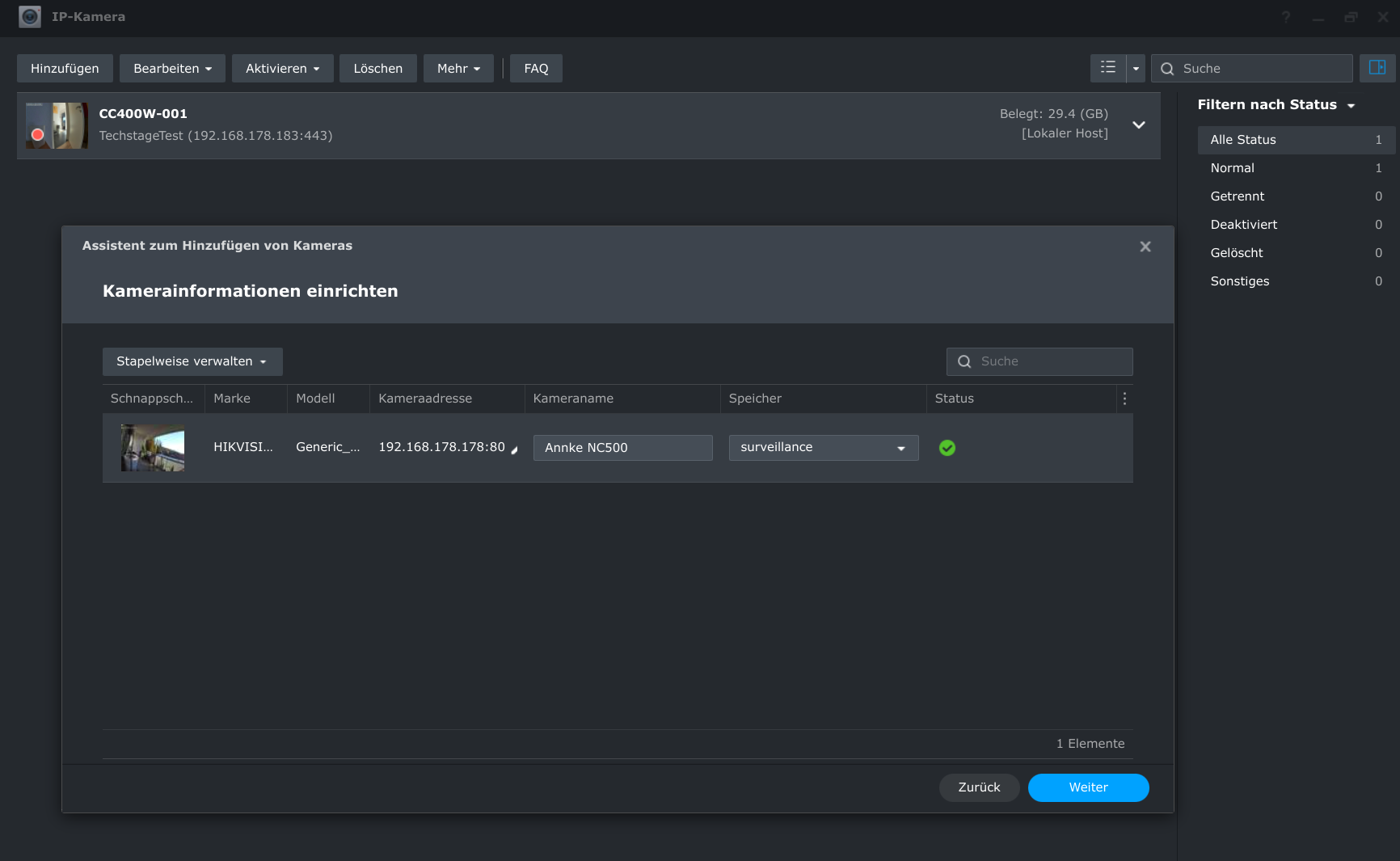The image size is (1400, 861).
Task: Open the Bearbeiten menu
Action: (172, 69)
